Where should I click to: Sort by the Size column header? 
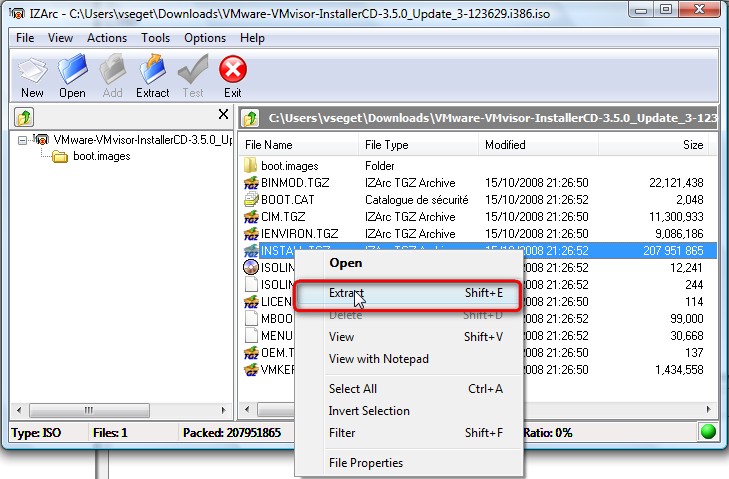click(x=654, y=145)
